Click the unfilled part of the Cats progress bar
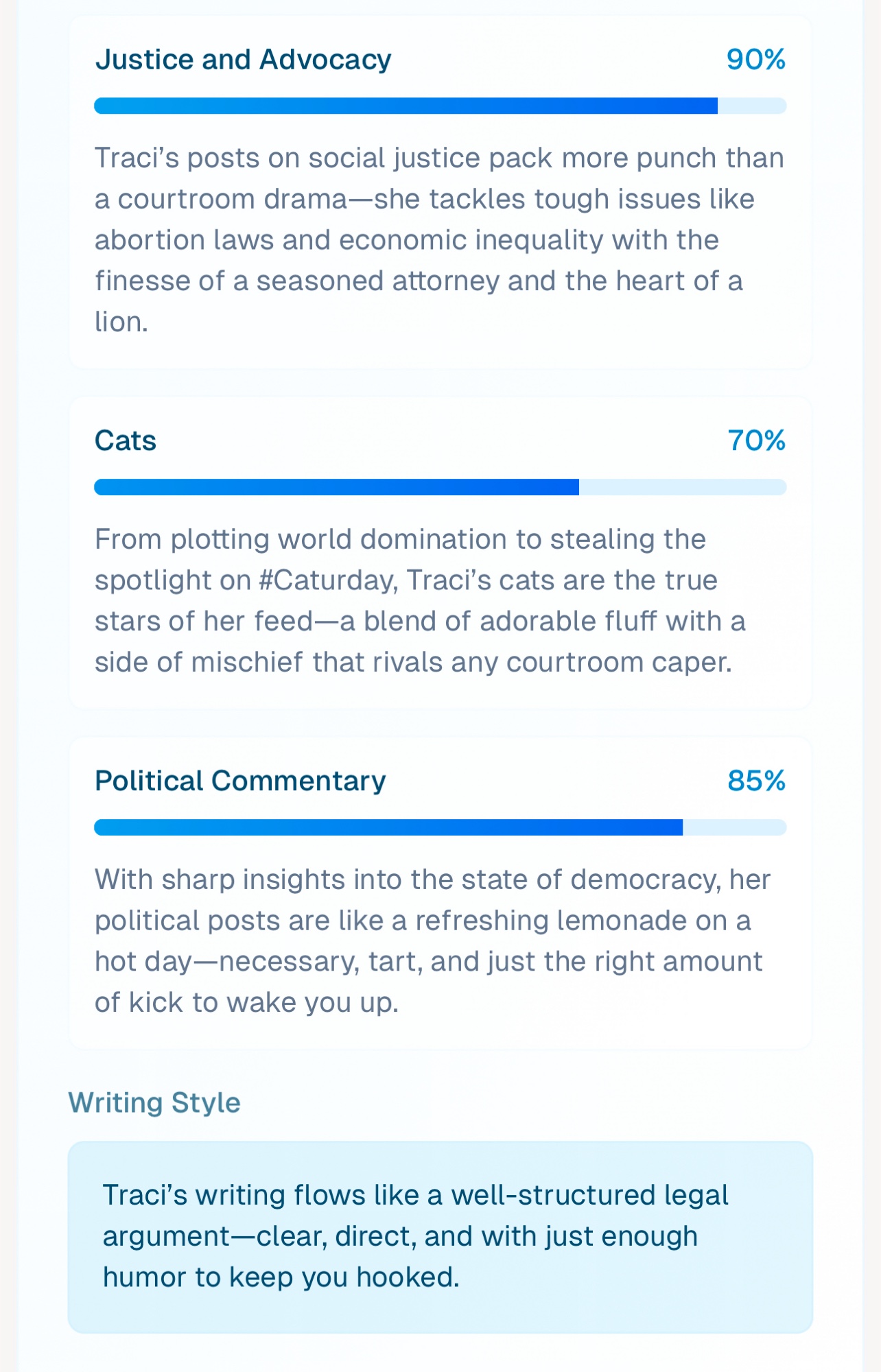This screenshot has width=881, height=1372. pyautogui.click(x=682, y=487)
